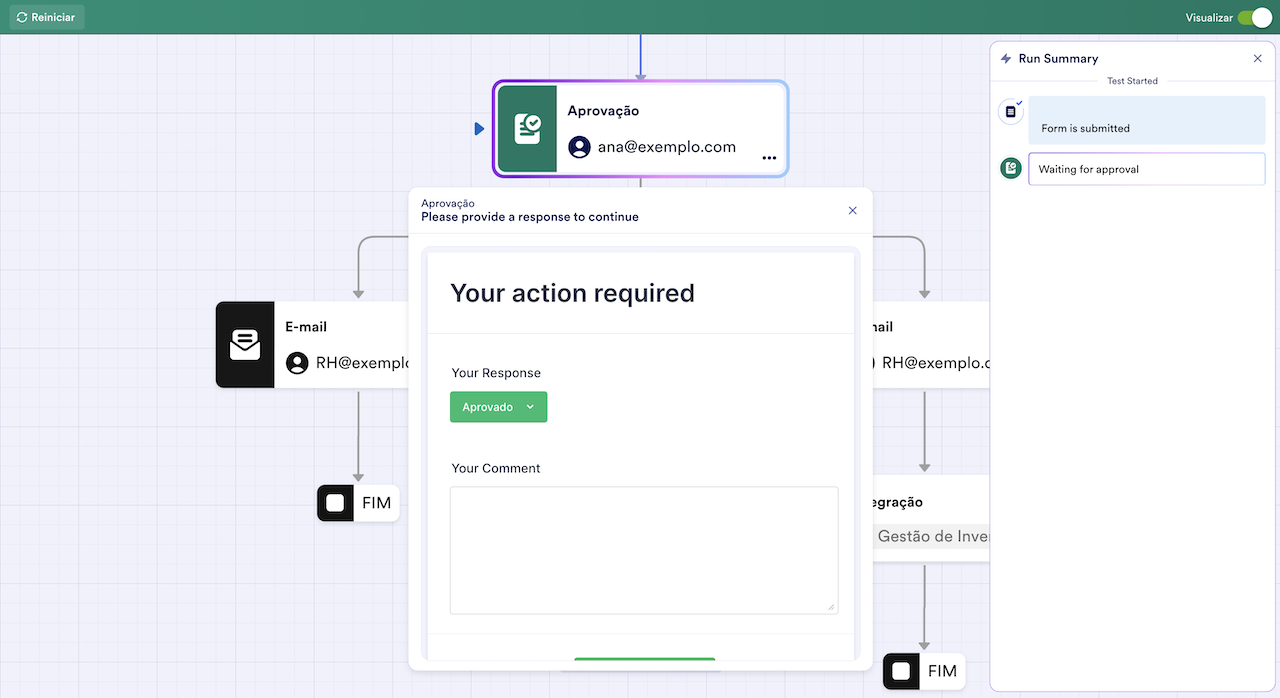1280x698 pixels.
Task: Click the green Aprovação node icon
Action: coord(527,129)
